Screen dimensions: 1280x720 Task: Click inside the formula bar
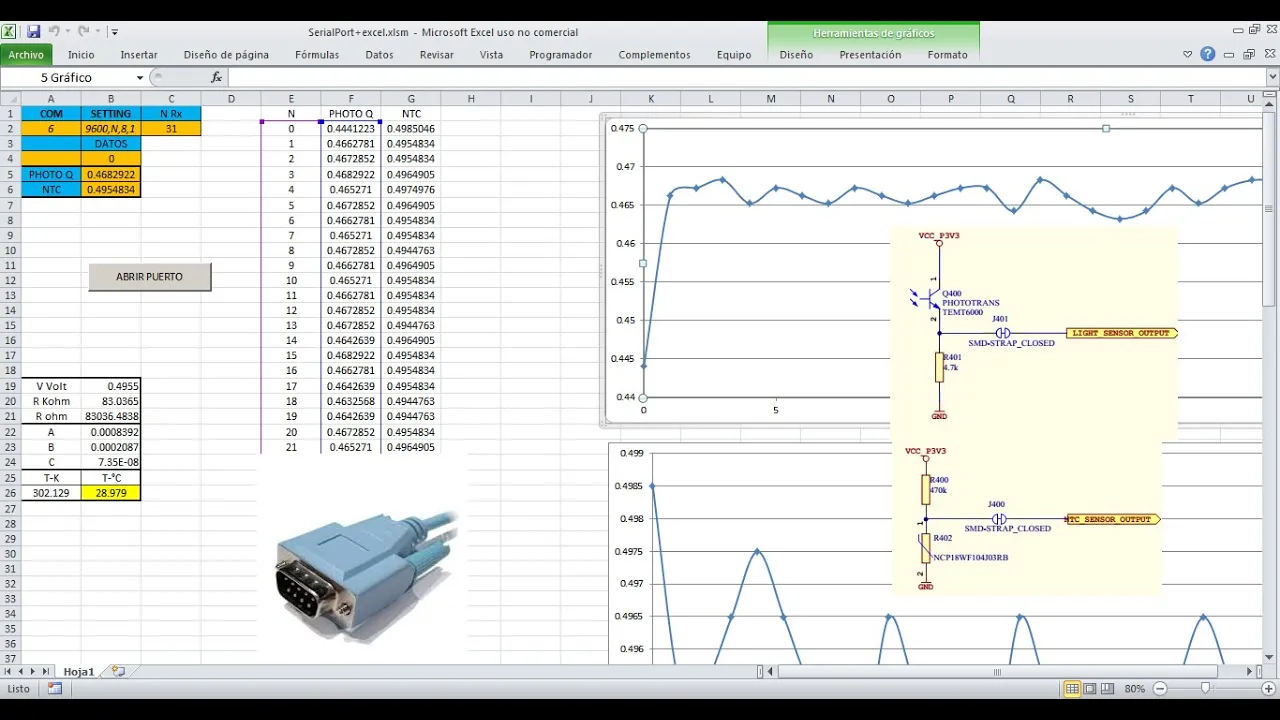coord(745,78)
